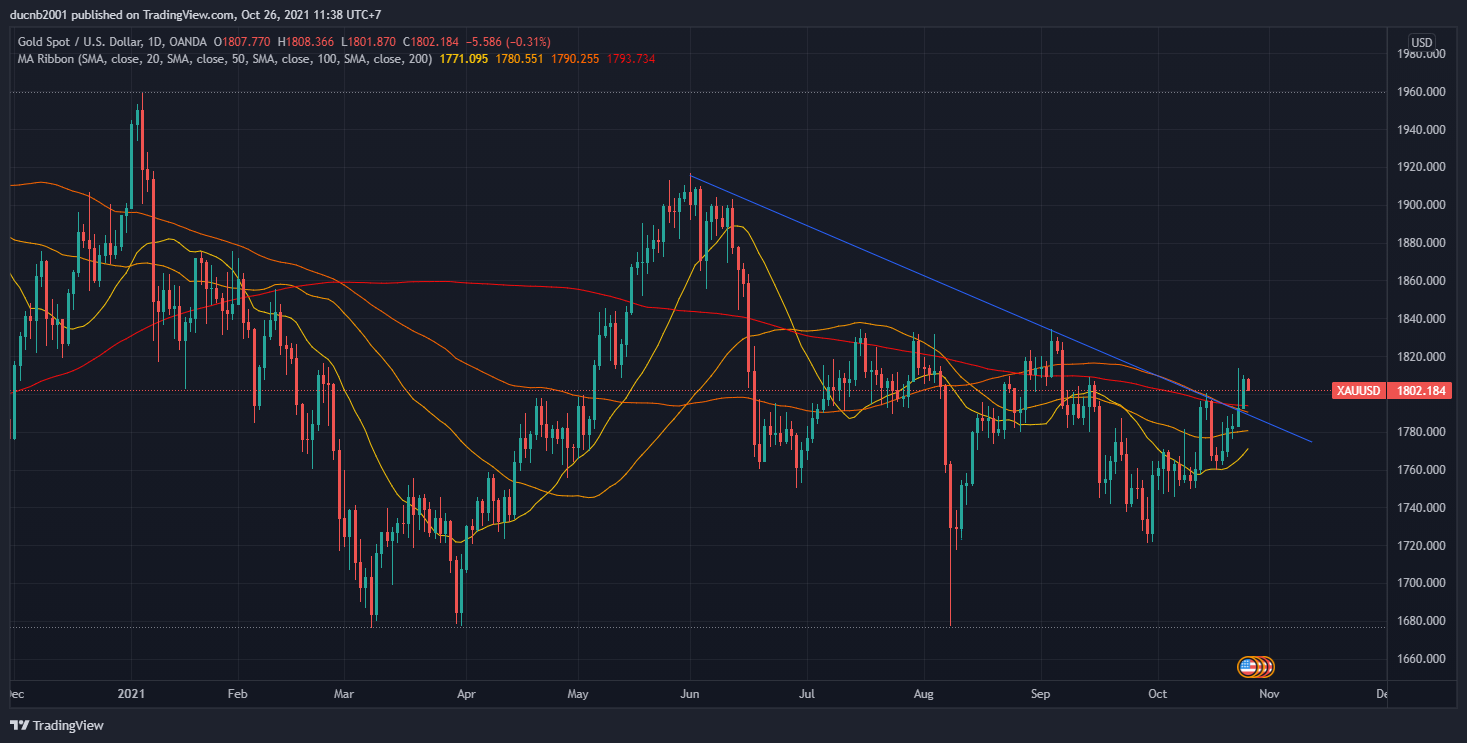Click the Aug label on time axis
Image resolution: width=1467 pixels, height=743 pixels.
click(923, 692)
